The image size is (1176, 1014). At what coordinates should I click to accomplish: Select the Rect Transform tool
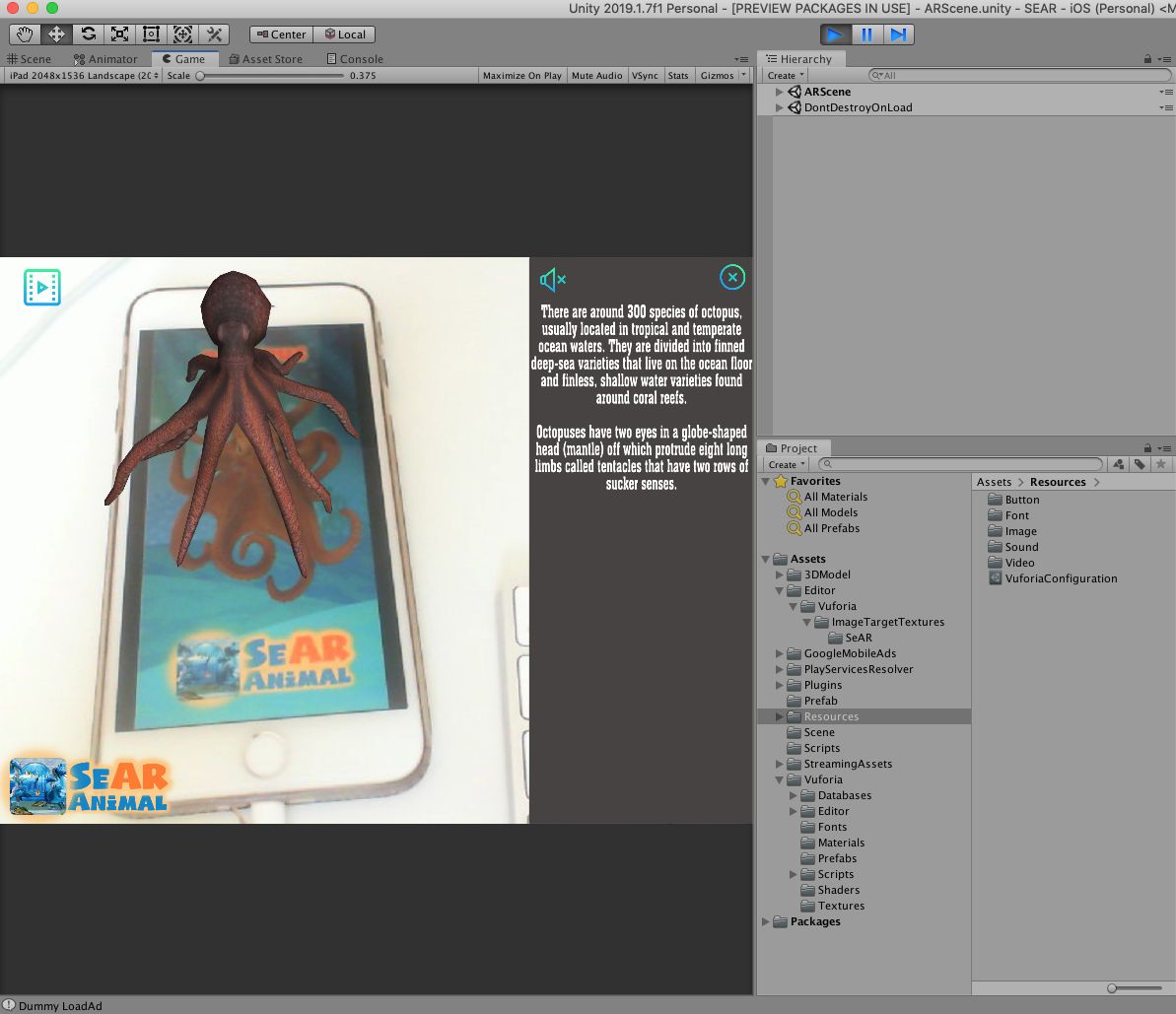tap(151, 34)
